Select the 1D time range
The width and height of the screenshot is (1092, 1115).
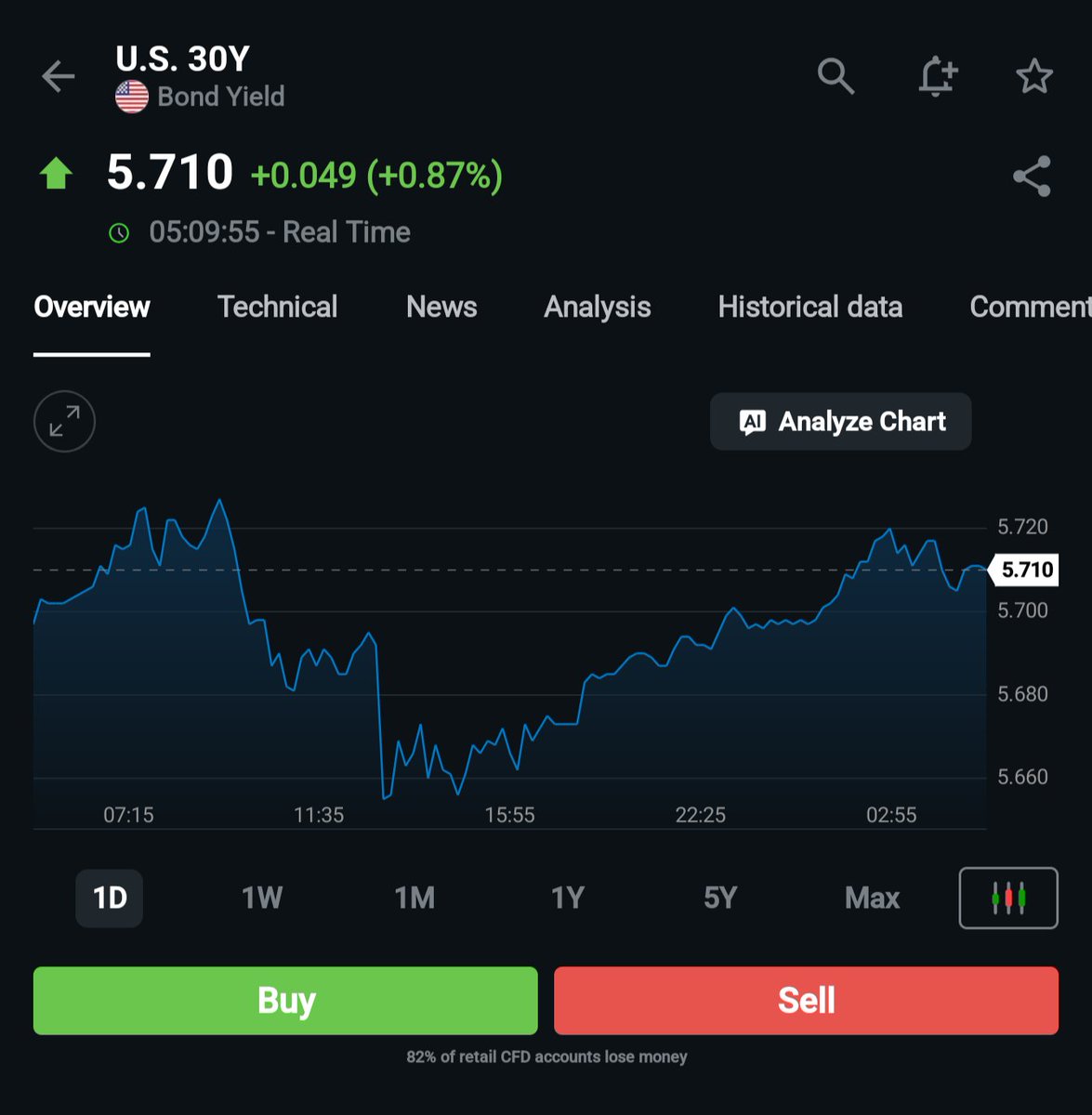tap(110, 899)
